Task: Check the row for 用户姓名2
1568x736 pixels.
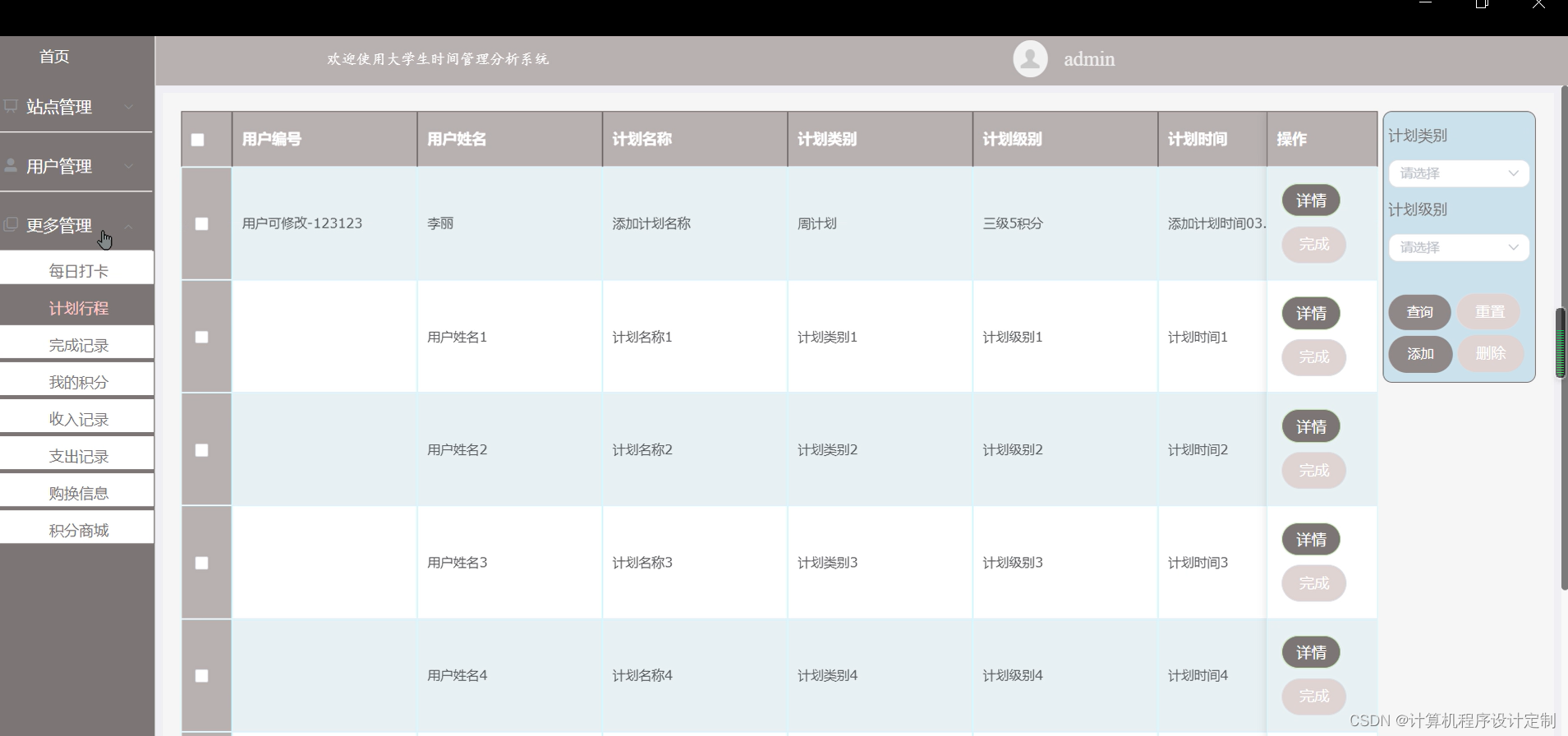Action: pyautogui.click(x=201, y=450)
